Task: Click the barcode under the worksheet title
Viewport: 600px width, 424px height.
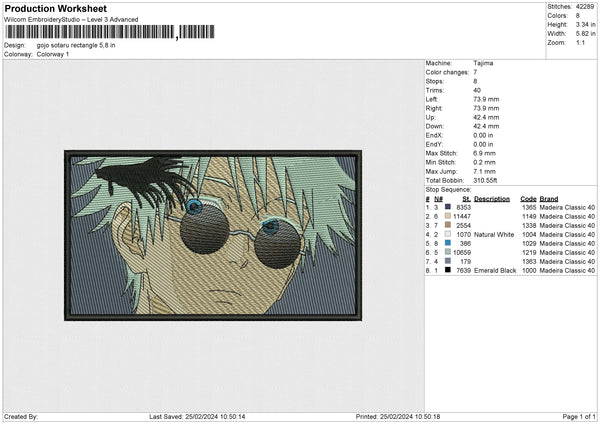Action: click(89, 34)
